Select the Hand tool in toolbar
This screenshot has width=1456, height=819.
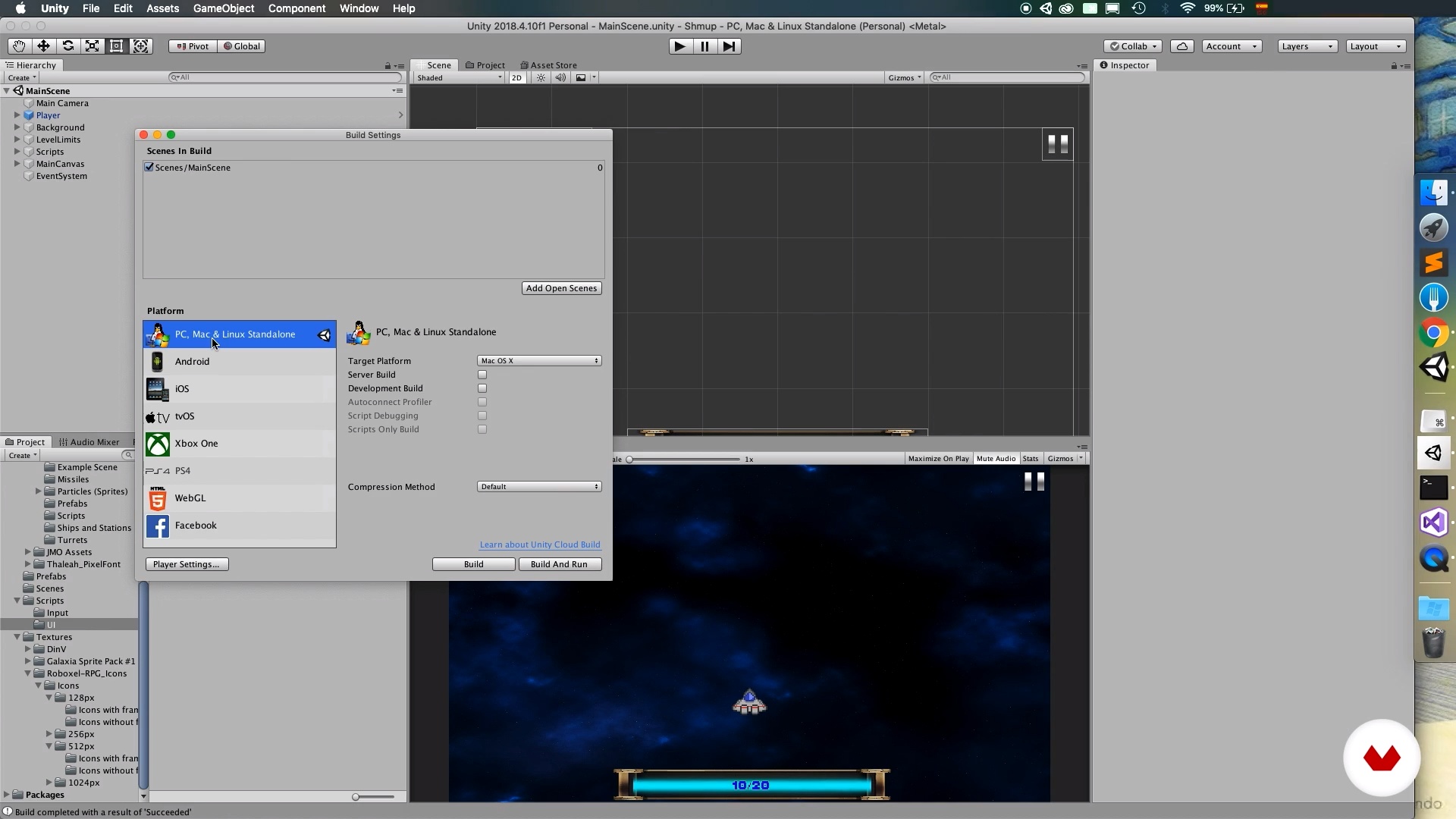tap(19, 46)
